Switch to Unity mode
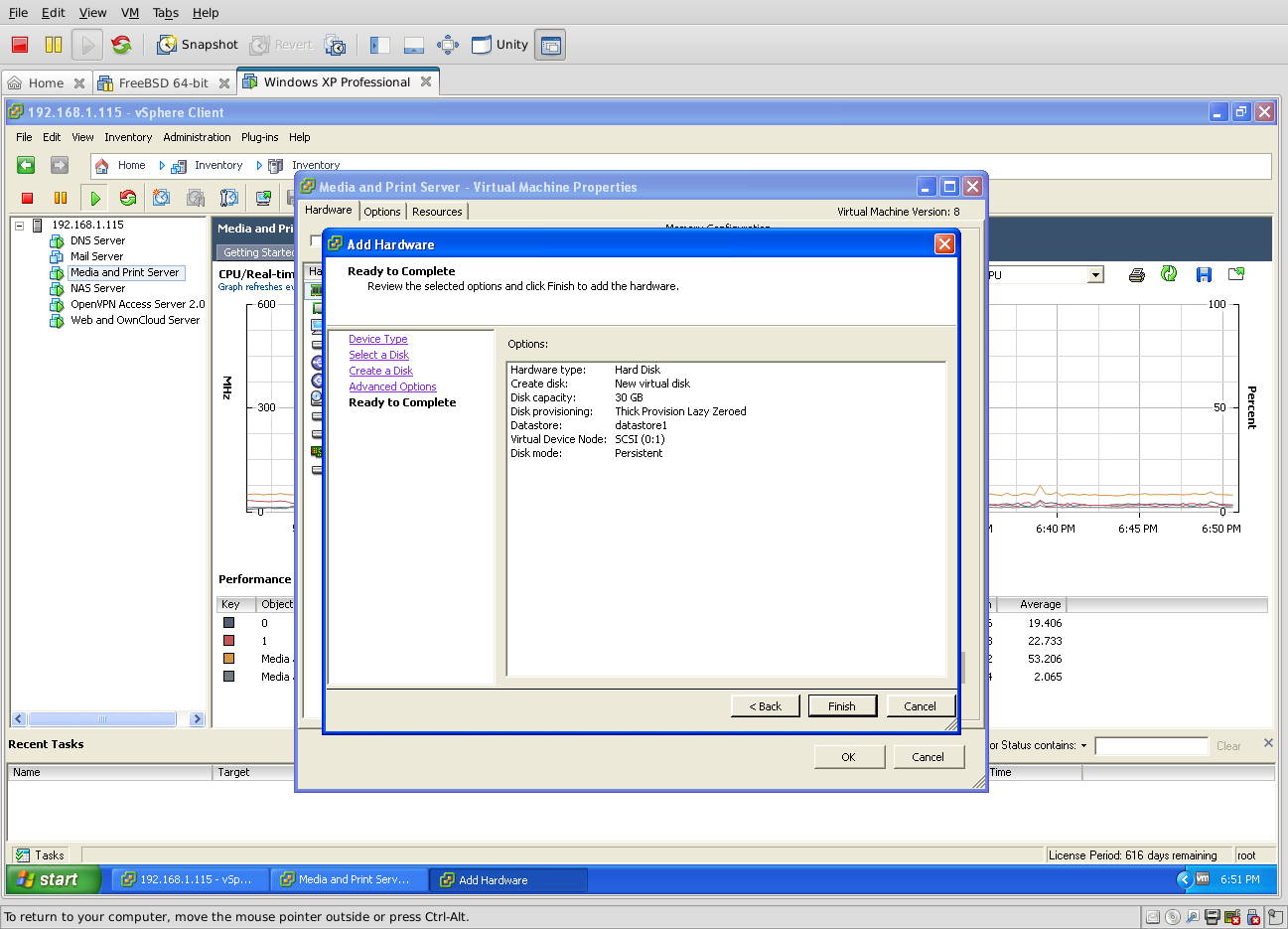This screenshot has width=1288, height=929. coord(500,45)
